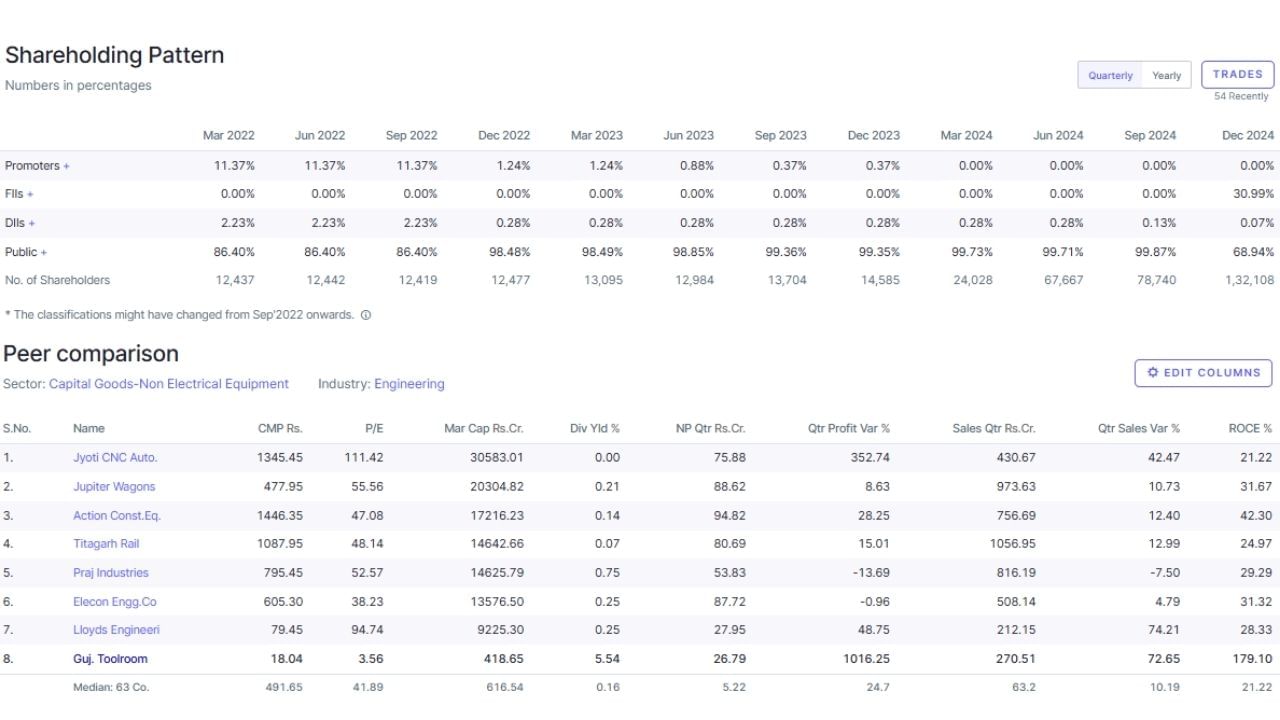The height and width of the screenshot is (720, 1280).
Task: Click the 1,32,108 shareholders count
Action: click(1249, 281)
